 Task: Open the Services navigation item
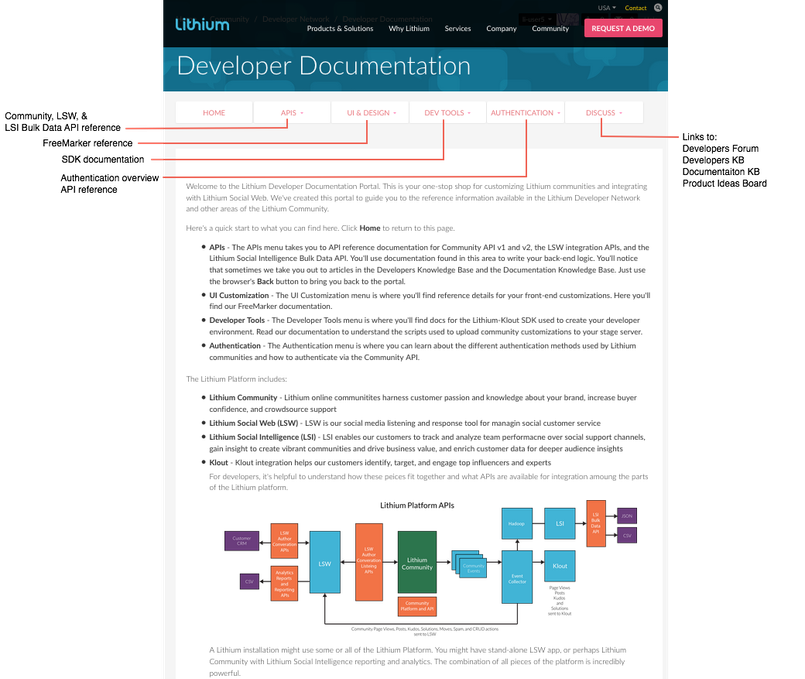[x=457, y=29]
